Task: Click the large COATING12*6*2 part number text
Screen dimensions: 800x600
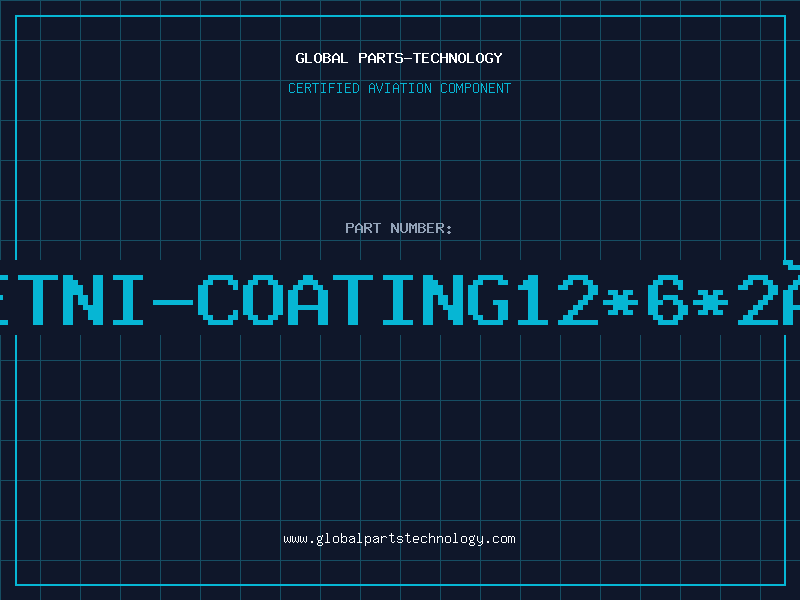Action: coord(400,299)
